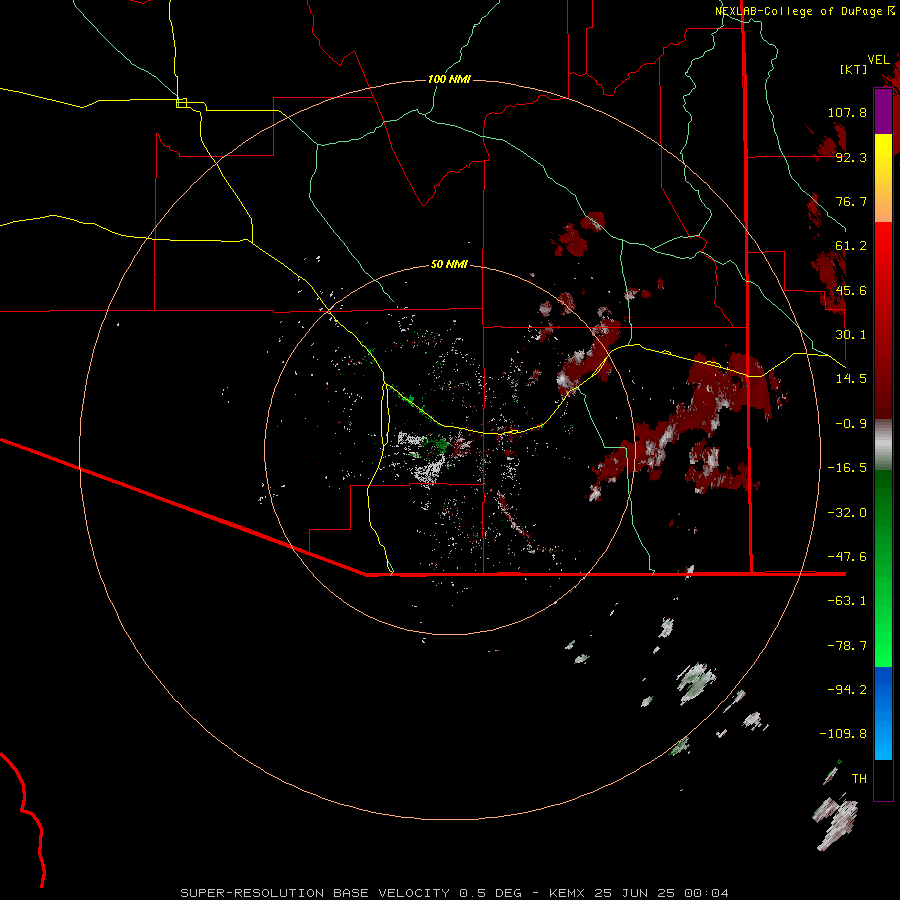Click the green inbound velocity patch near radar center
Image resolution: width=900 pixels, height=900 pixels.
[435, 444]
